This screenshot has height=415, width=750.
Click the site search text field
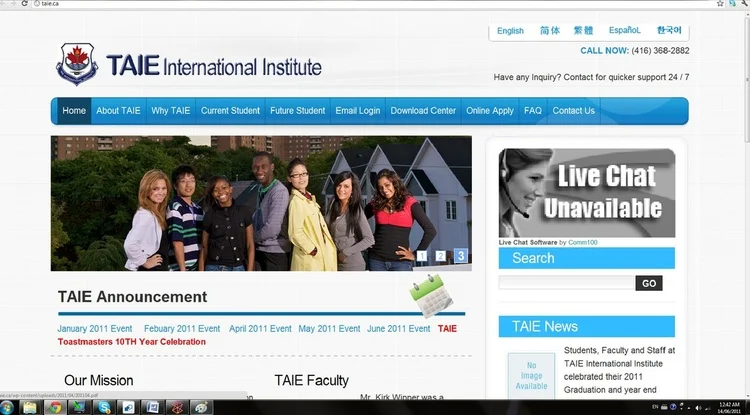pyautogui.click(x=567, y=283)
